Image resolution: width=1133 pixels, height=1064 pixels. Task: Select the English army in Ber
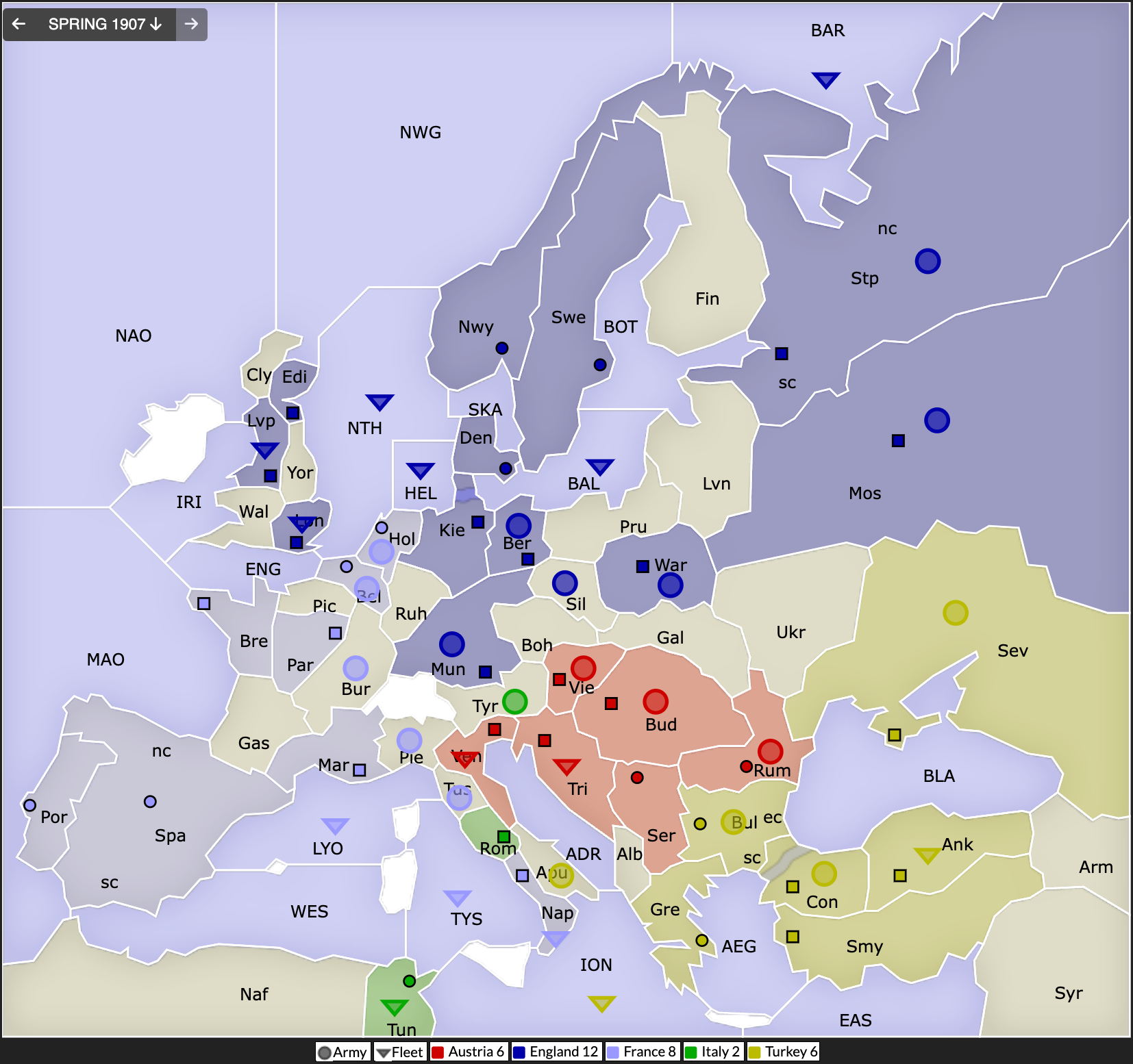(x=519, y=526)
